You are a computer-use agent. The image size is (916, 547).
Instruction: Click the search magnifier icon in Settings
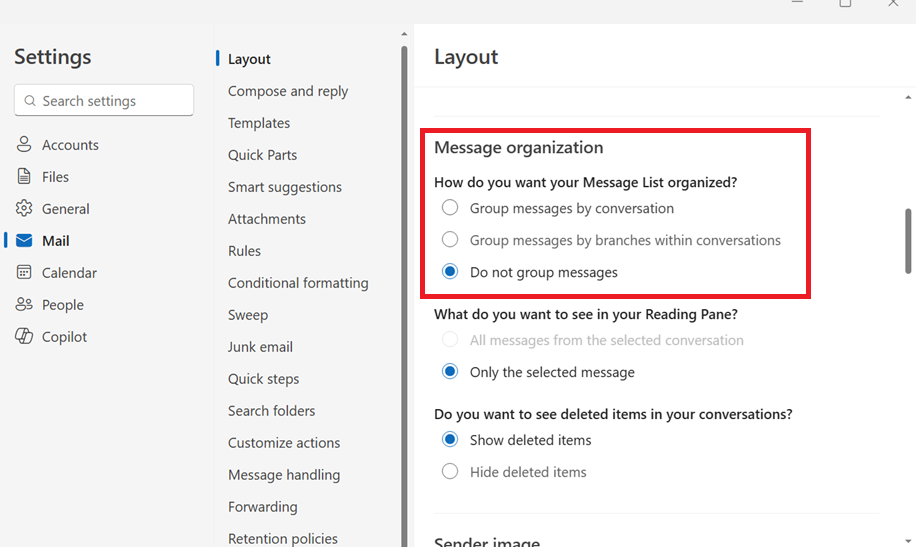[x=30, y=101]
